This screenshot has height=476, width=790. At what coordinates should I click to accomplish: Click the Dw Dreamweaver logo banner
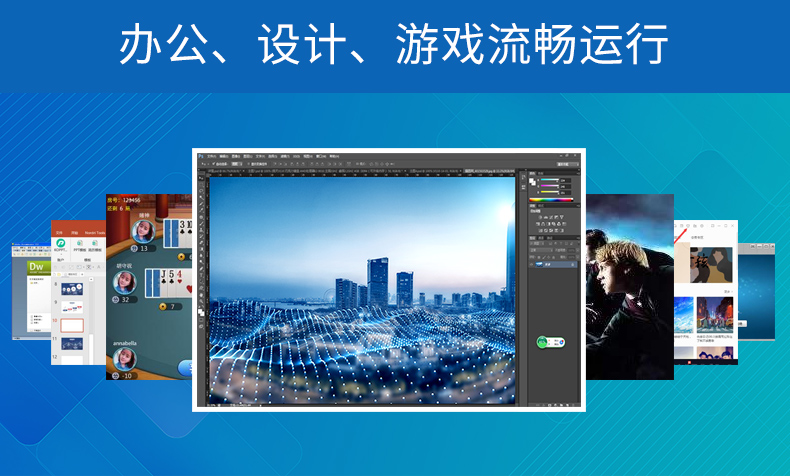click(x=38, y=267)
